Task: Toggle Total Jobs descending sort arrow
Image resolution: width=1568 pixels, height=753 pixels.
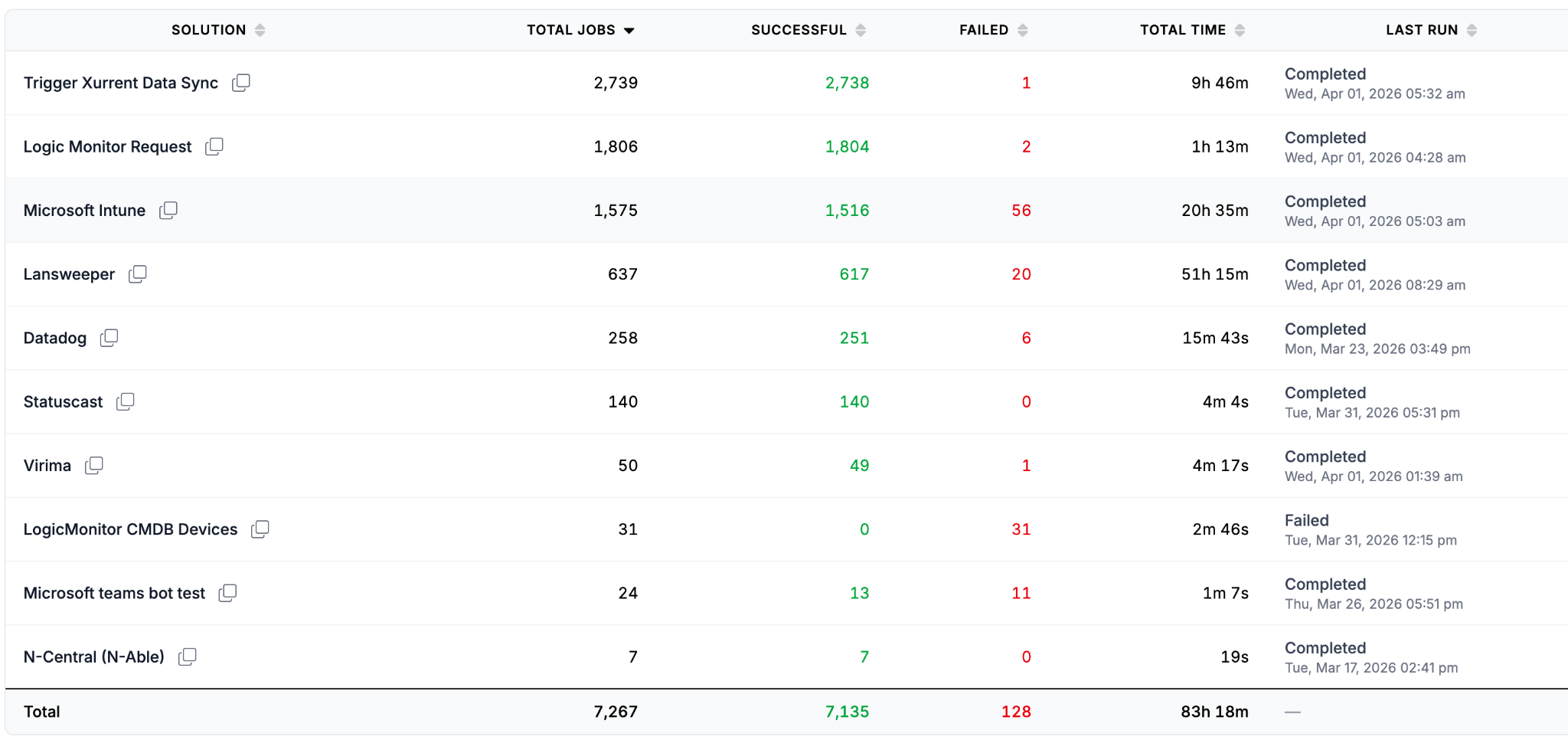Action: pyautogui.click(x=629, y=31)
